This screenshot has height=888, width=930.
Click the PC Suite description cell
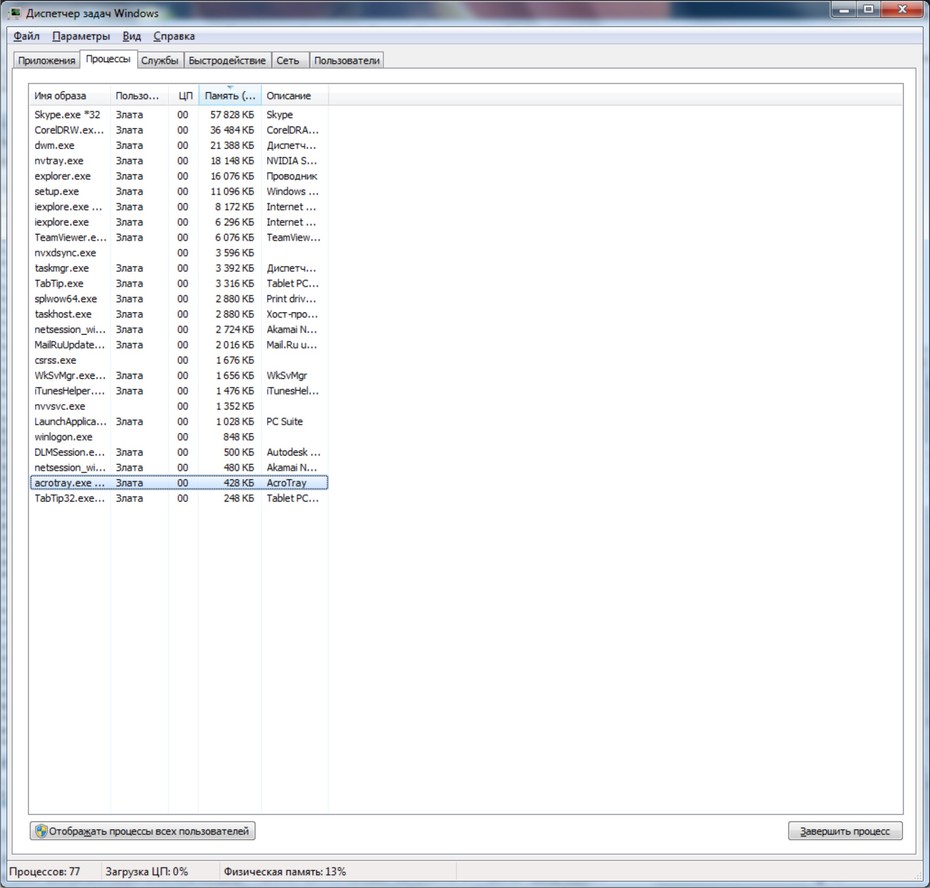pyautogui.click(x=285, y=422)
